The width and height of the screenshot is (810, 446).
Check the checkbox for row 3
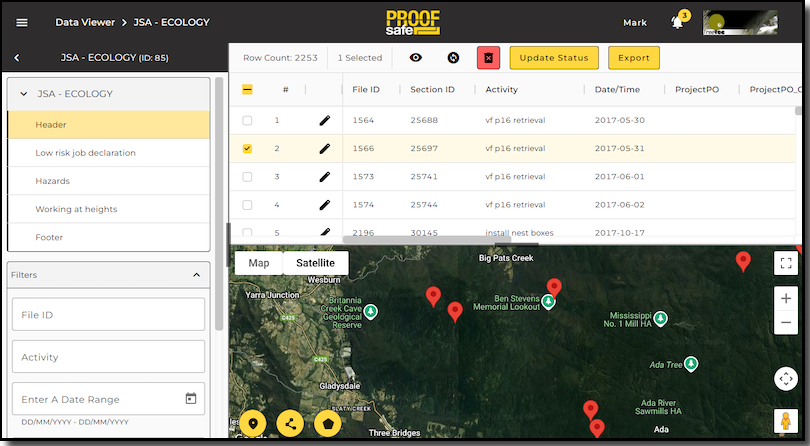[x=248, y=177]
